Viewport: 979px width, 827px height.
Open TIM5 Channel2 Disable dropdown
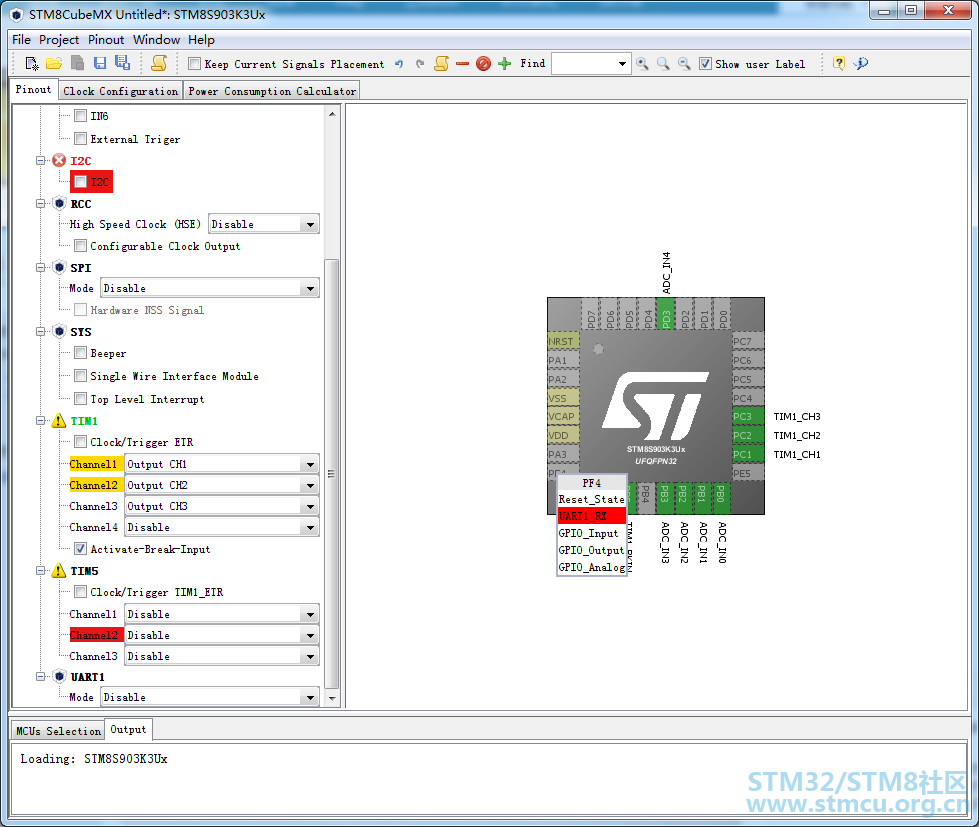click(222, 635)
